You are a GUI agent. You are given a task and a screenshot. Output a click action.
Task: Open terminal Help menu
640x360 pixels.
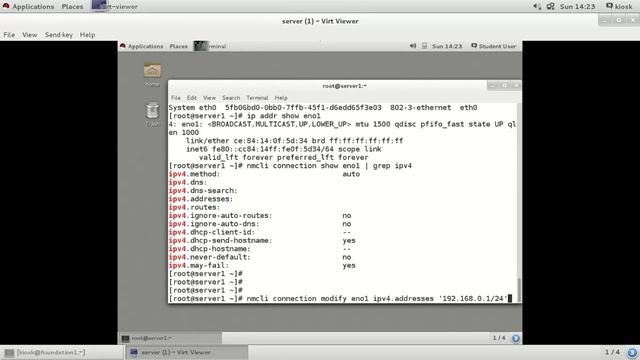tap(281, 98)
